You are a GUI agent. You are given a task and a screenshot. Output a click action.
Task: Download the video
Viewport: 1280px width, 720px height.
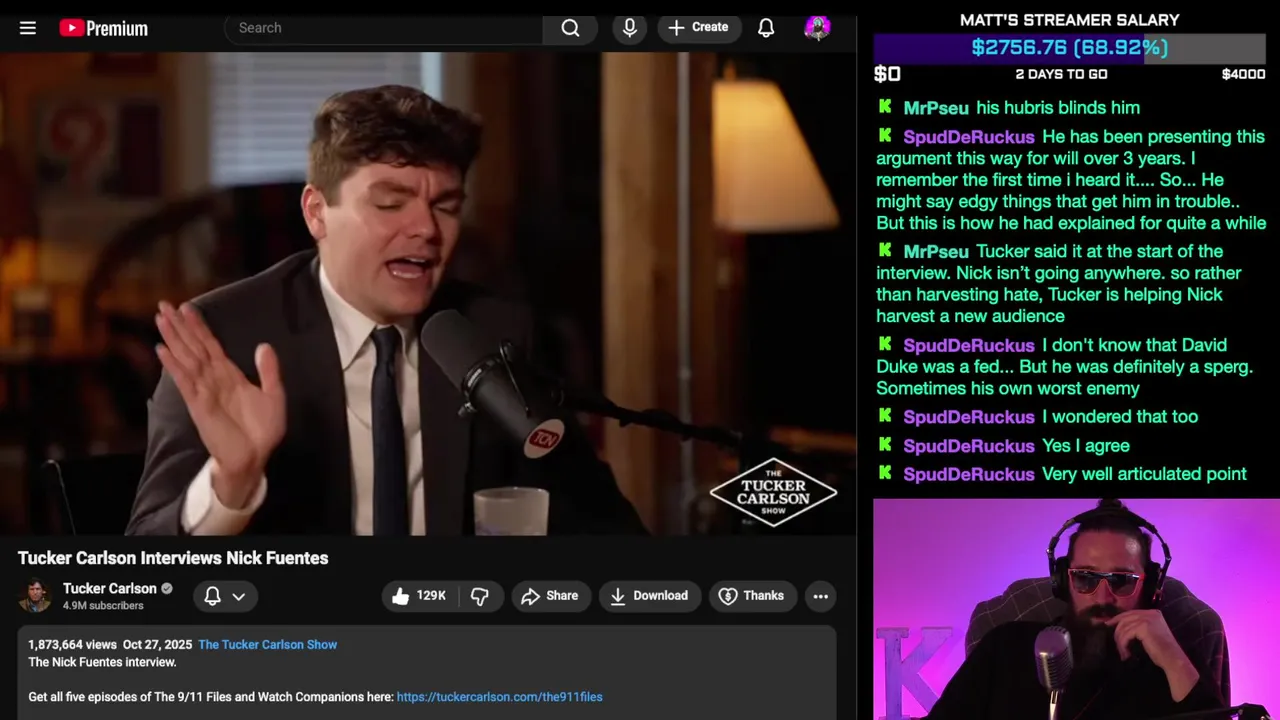pyautogui.click(x=650, y=596)
